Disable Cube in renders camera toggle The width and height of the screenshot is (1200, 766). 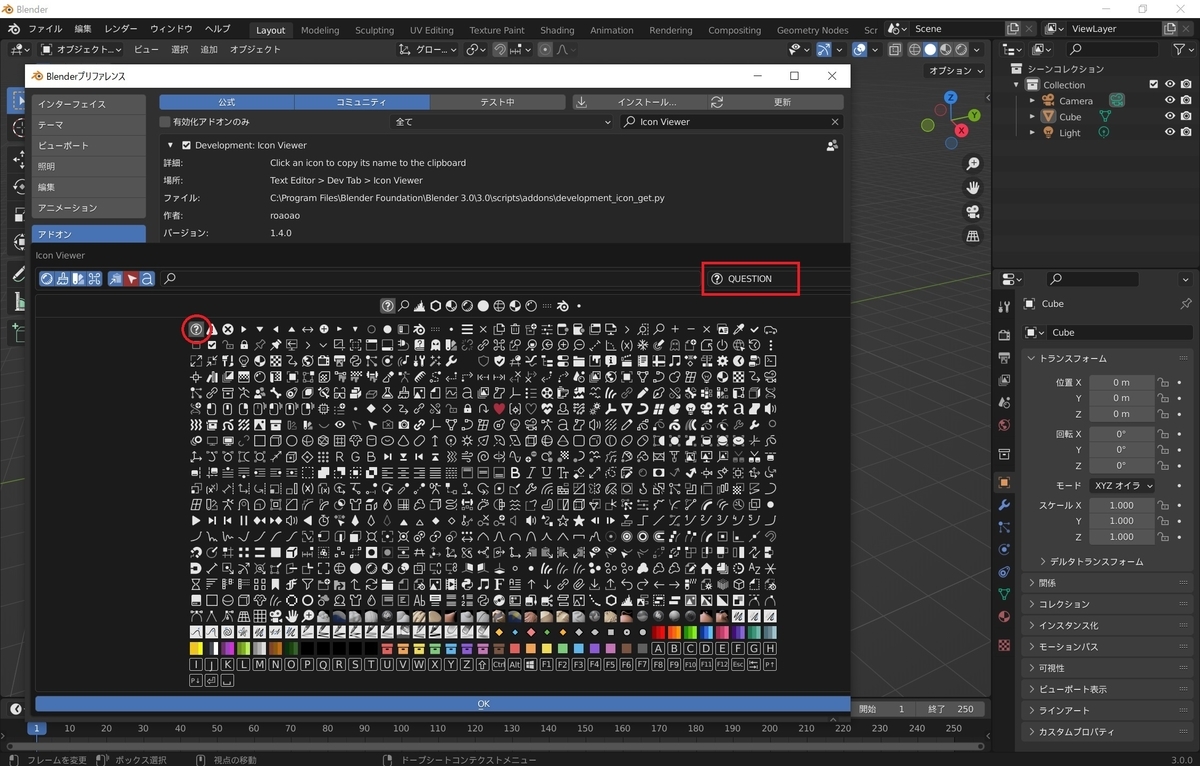pos(1185,117)
